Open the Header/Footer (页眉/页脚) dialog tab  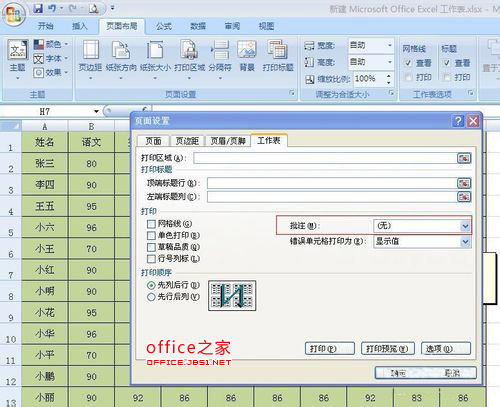coord(228,141)
